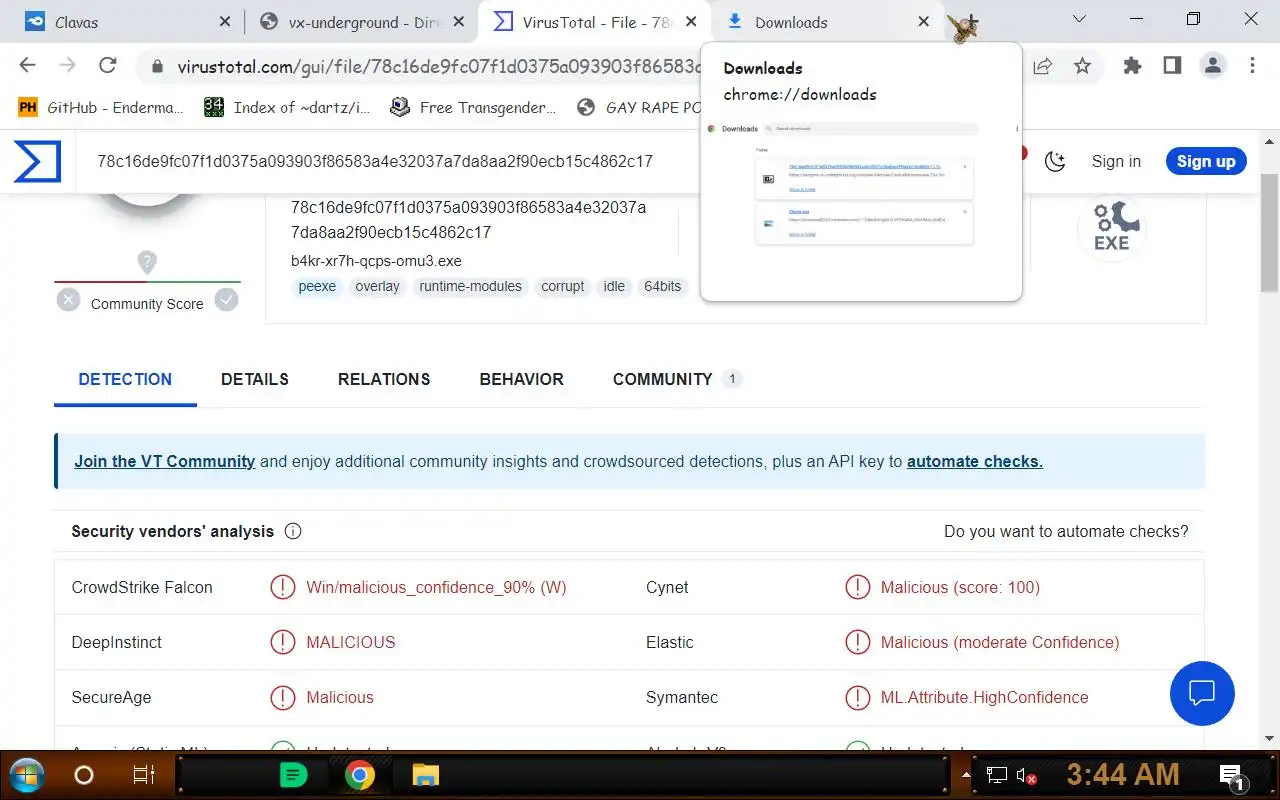Click the corrupt tag
Screen dimensions: 1280x800
pyautogui.click(x=563, y=286)
